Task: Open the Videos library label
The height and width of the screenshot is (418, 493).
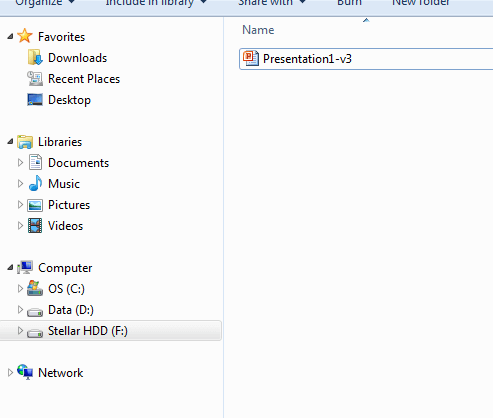Action: pyautogui.click(x=65, y=226)
